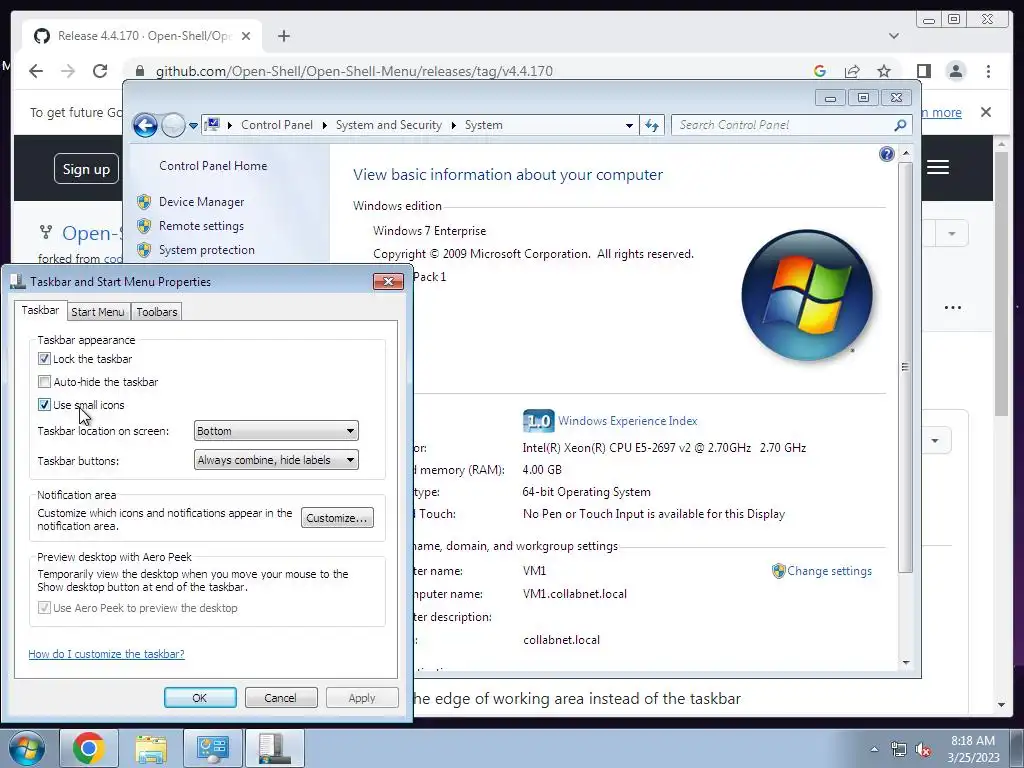Confirm with OK in Taskbar Properties
Screen dimensions: 1024x768
pyautogui.click(x=200, y=697)
